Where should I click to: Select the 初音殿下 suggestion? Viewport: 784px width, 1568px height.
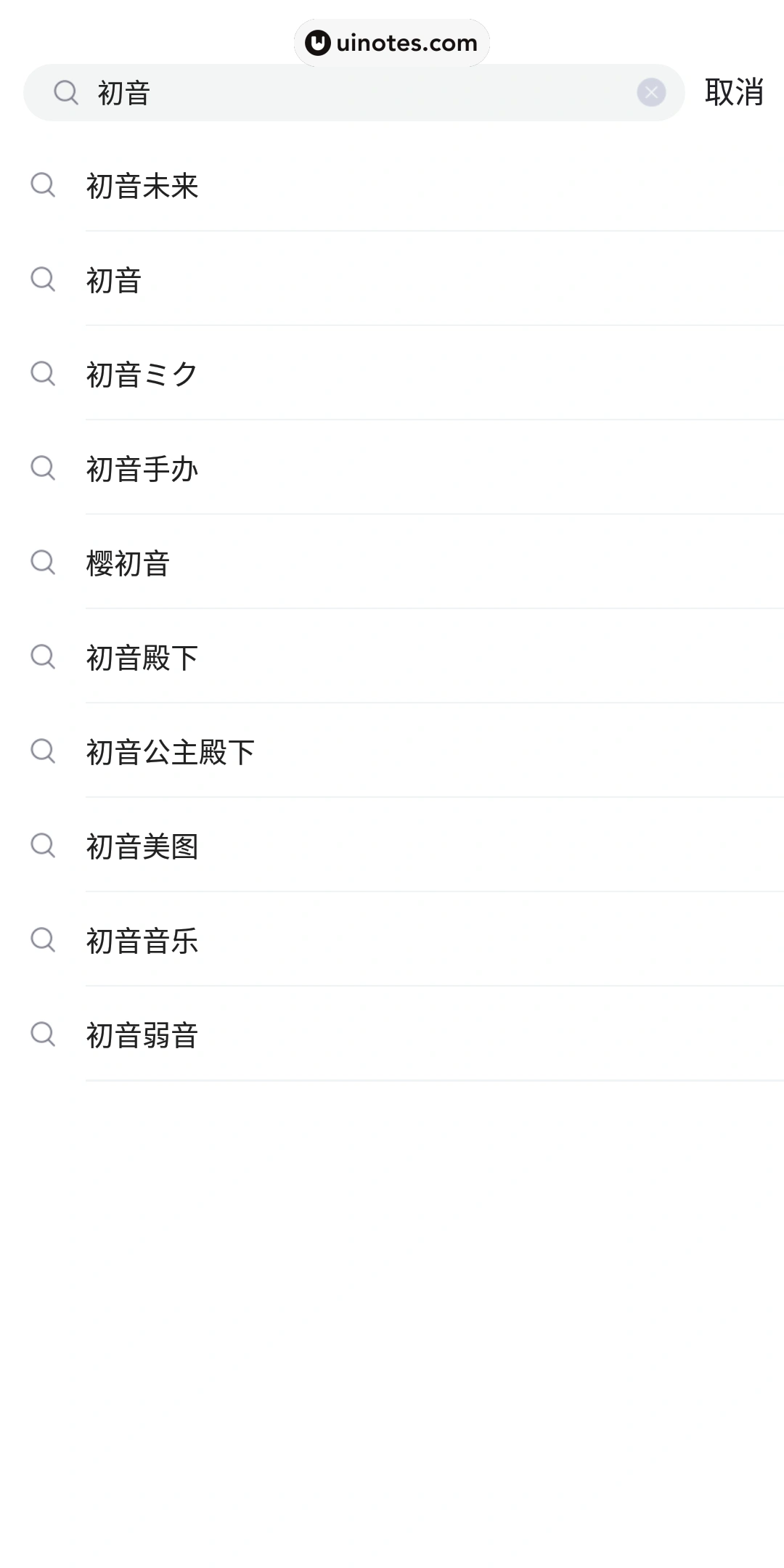[x=142, y=658]
